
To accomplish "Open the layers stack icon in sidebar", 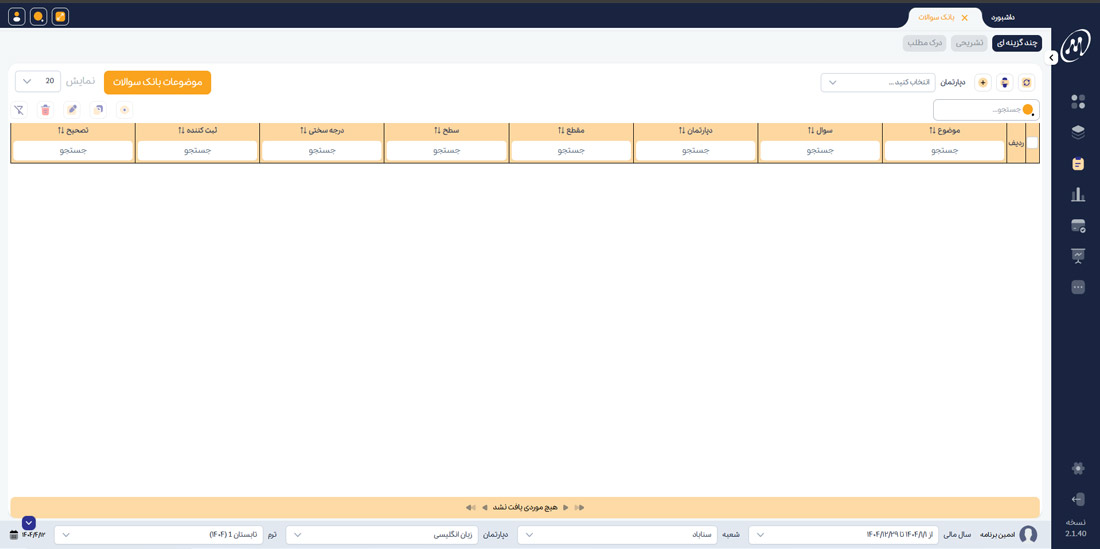I will [1078, 132].
